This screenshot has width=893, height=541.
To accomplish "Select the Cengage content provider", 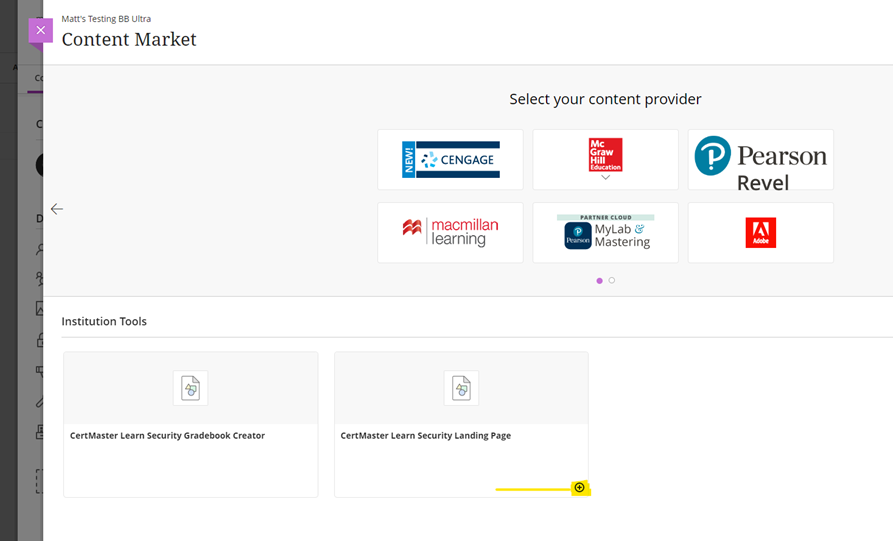I will [450, 159].
